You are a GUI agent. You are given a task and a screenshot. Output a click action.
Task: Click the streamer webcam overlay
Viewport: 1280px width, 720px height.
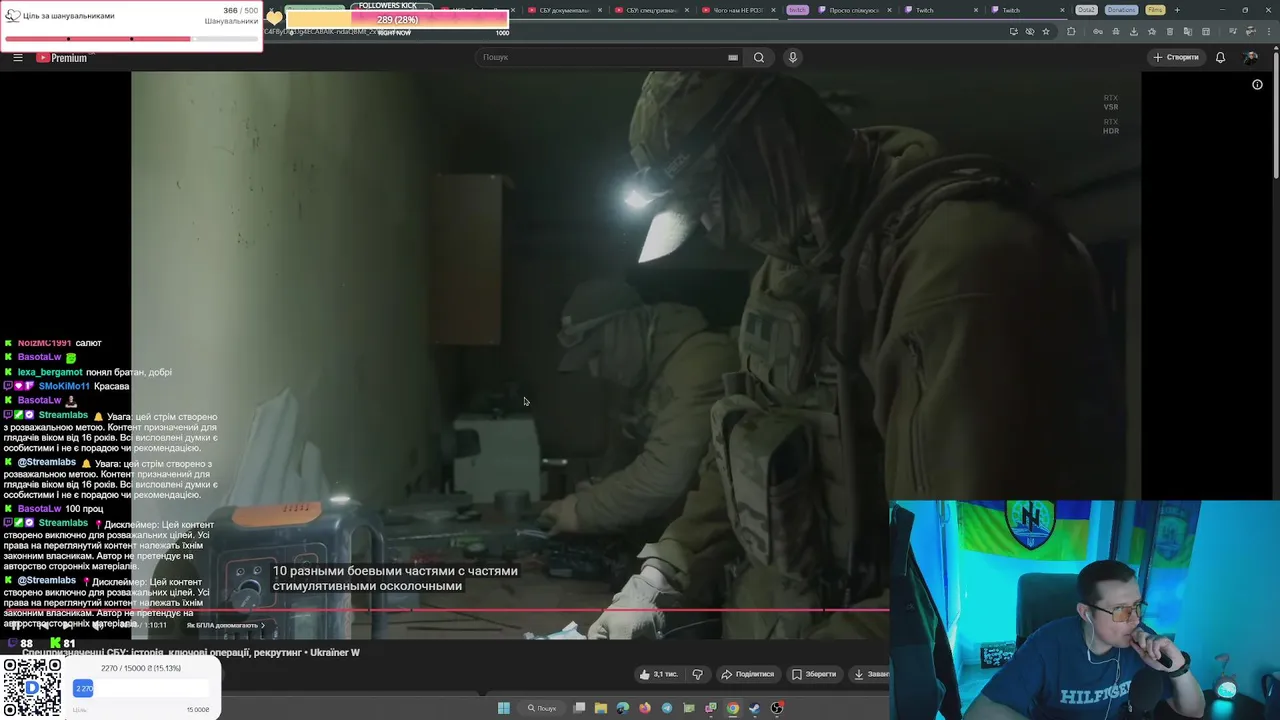[x=1084, y=610]
